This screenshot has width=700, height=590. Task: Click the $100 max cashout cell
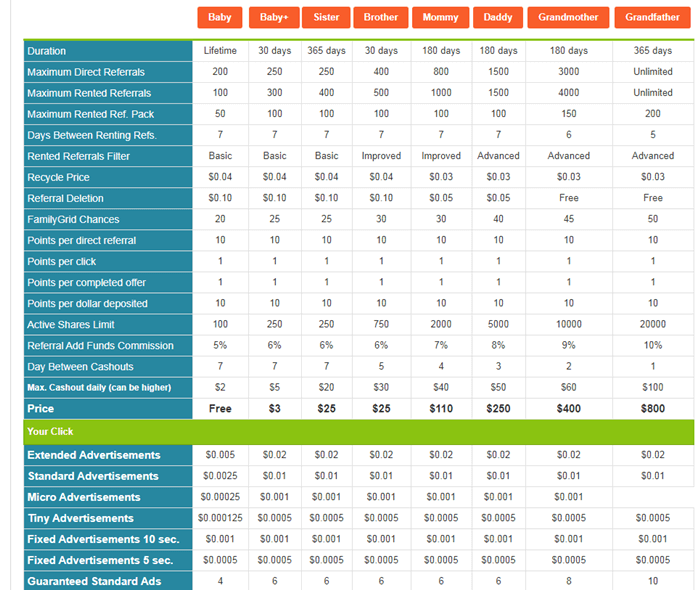tap(653, 387)
